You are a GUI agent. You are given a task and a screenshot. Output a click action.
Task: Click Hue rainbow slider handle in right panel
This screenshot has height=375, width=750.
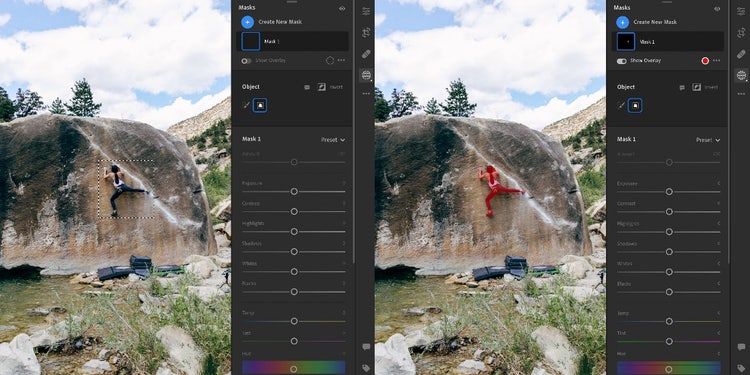click(x=669, y=369)
